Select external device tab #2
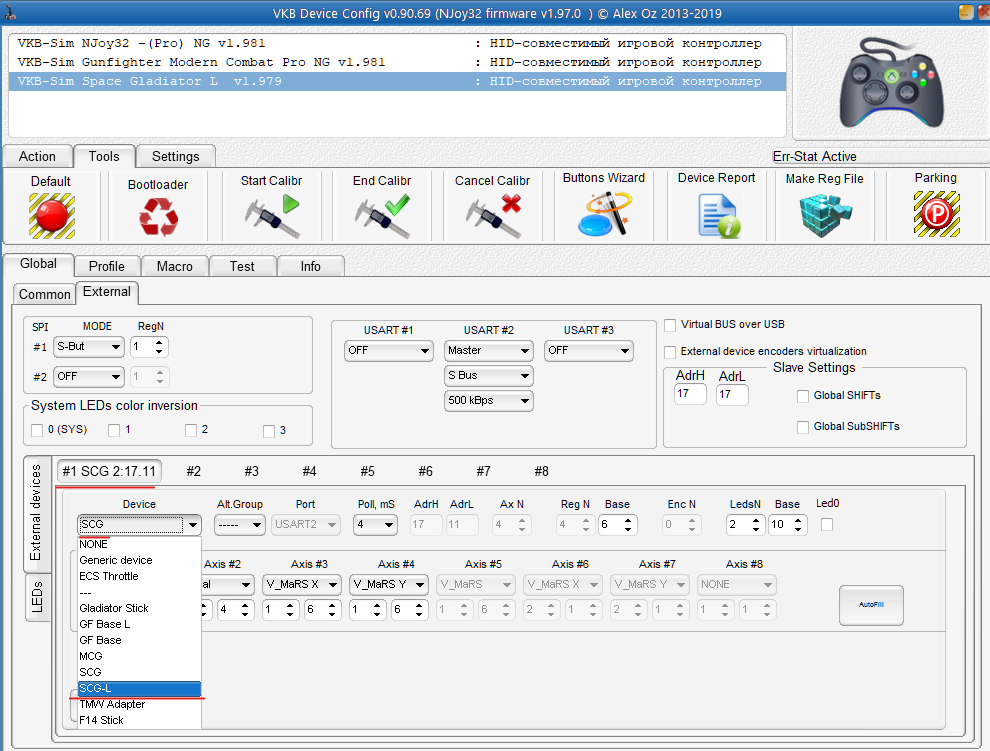Screen dimensions: 990x751 (194, 472)
